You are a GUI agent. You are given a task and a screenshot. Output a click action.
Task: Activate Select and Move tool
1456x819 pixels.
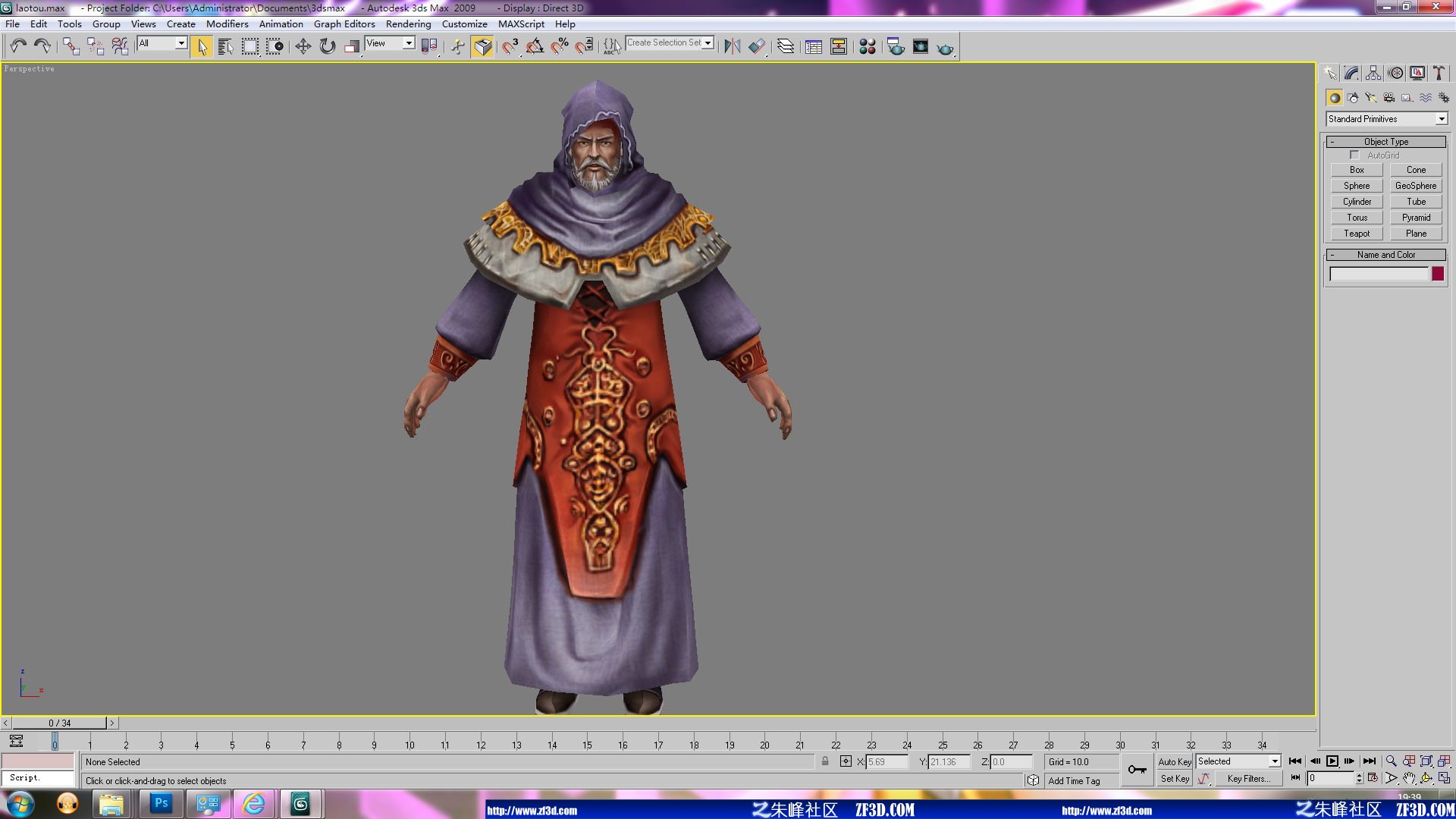303,46
